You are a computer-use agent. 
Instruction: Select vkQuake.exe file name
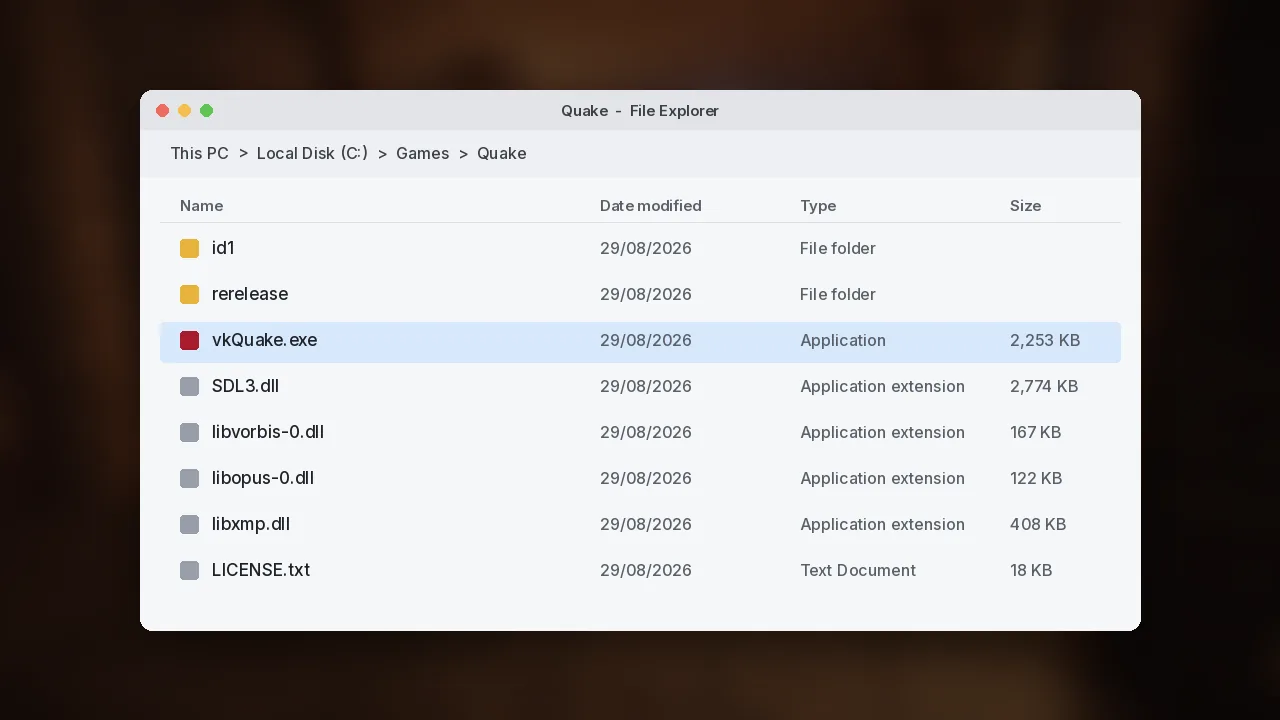coord(265,340)
